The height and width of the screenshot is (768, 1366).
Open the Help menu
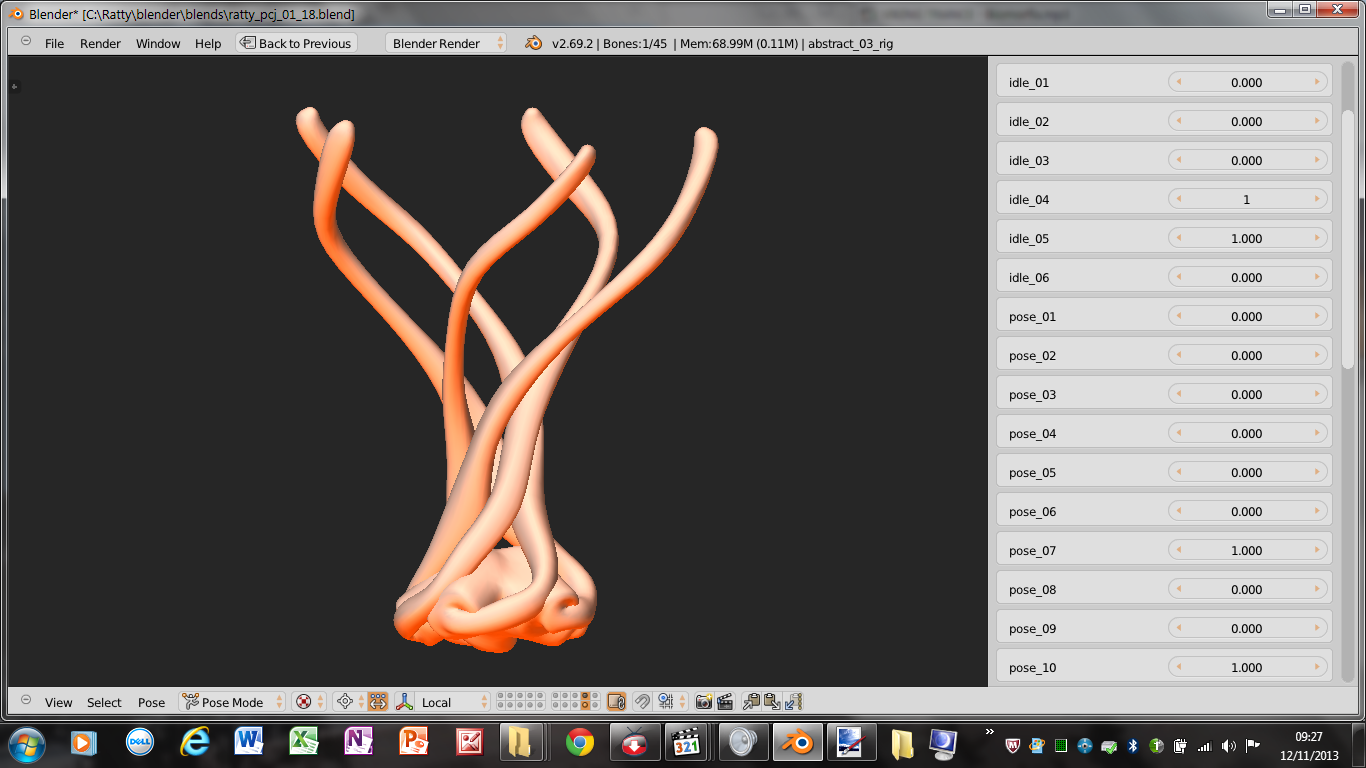(208, 43)
